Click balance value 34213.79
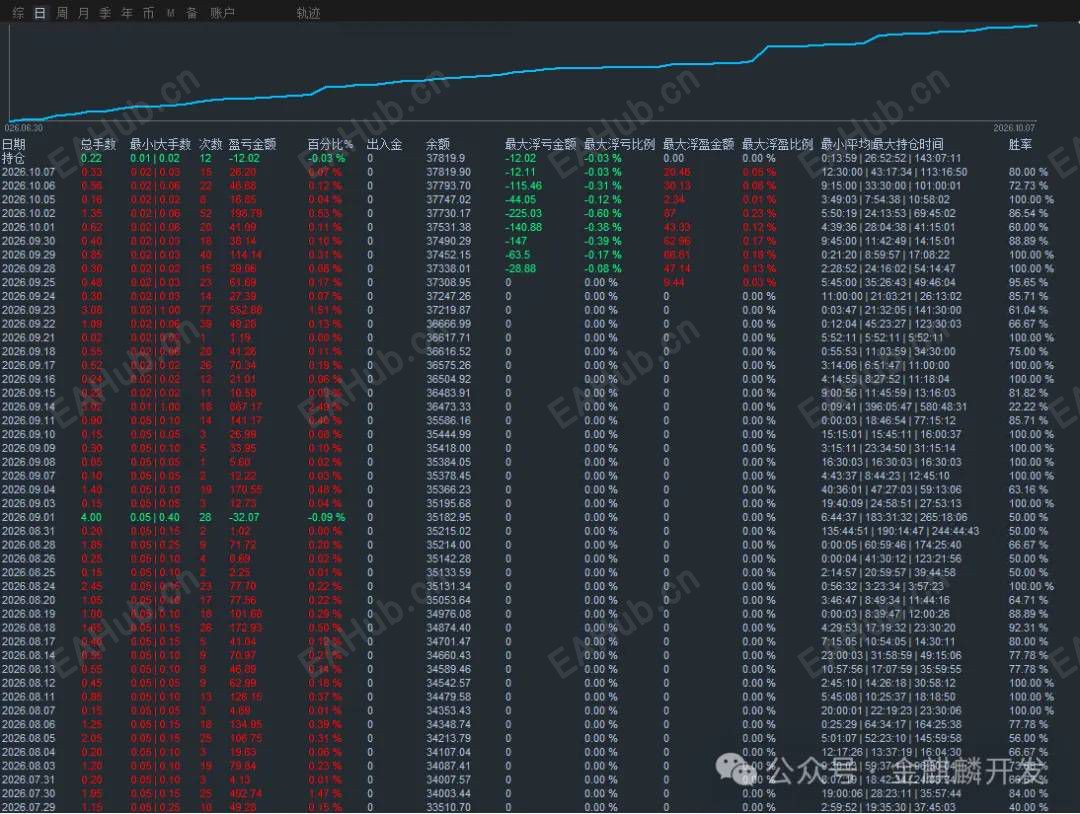 click(x=448, y=738)
